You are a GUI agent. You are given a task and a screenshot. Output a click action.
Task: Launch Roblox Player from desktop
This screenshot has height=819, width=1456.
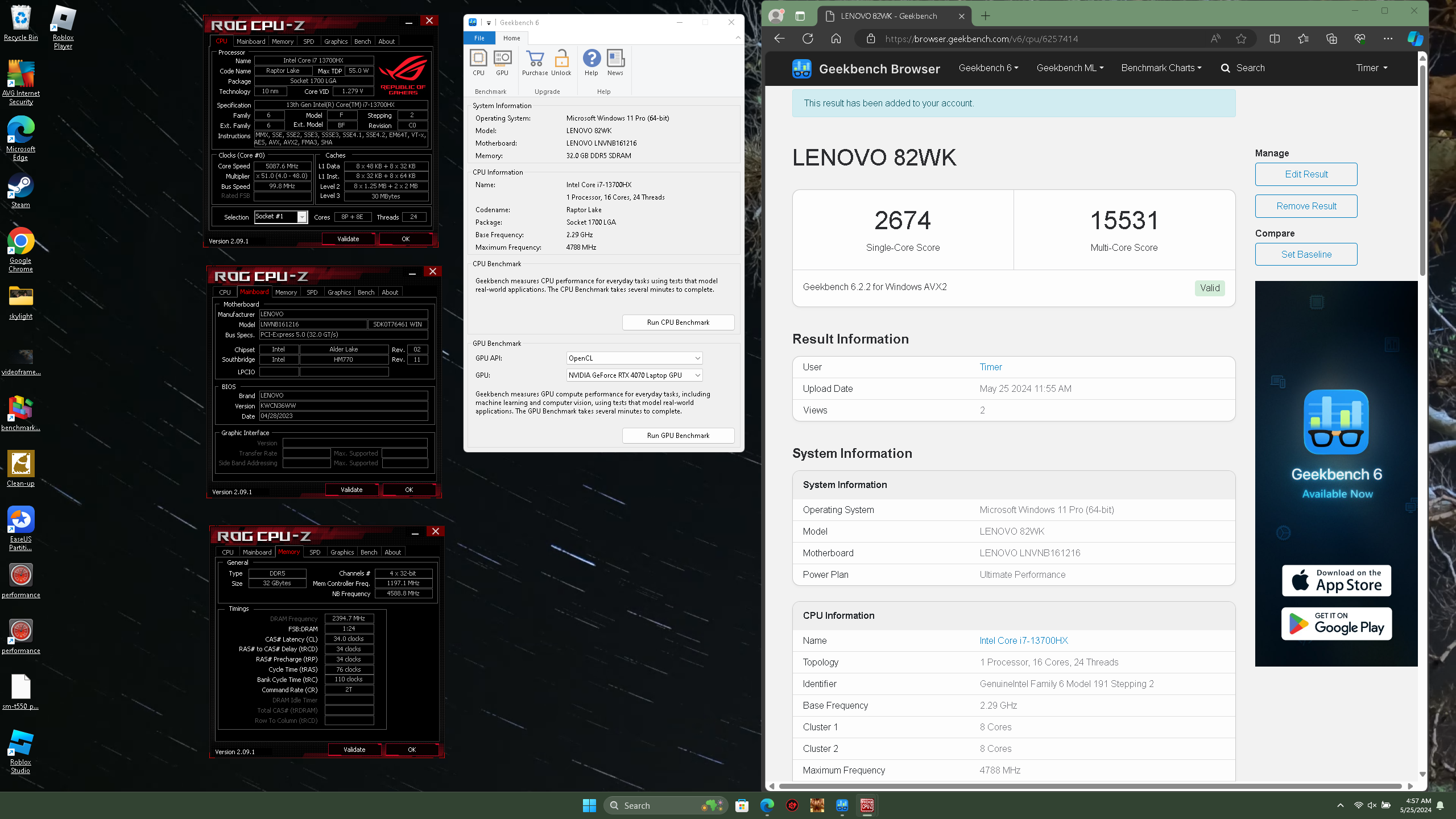(63, 27)
